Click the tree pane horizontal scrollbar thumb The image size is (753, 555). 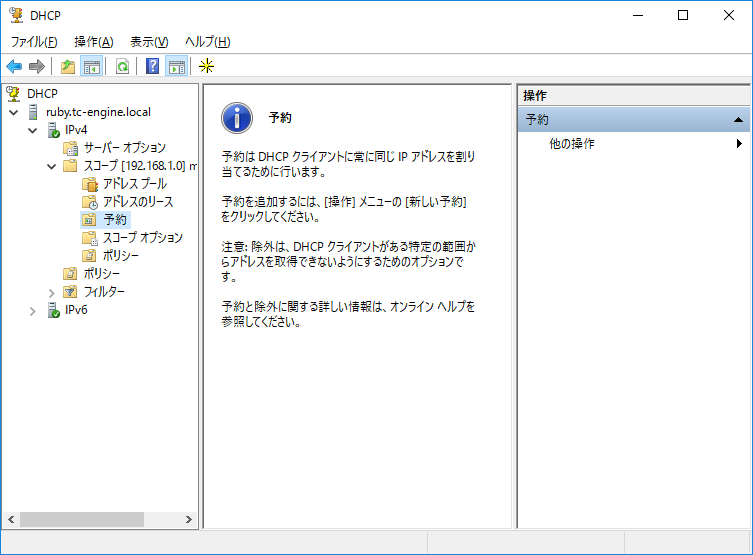tap(82, 519)
